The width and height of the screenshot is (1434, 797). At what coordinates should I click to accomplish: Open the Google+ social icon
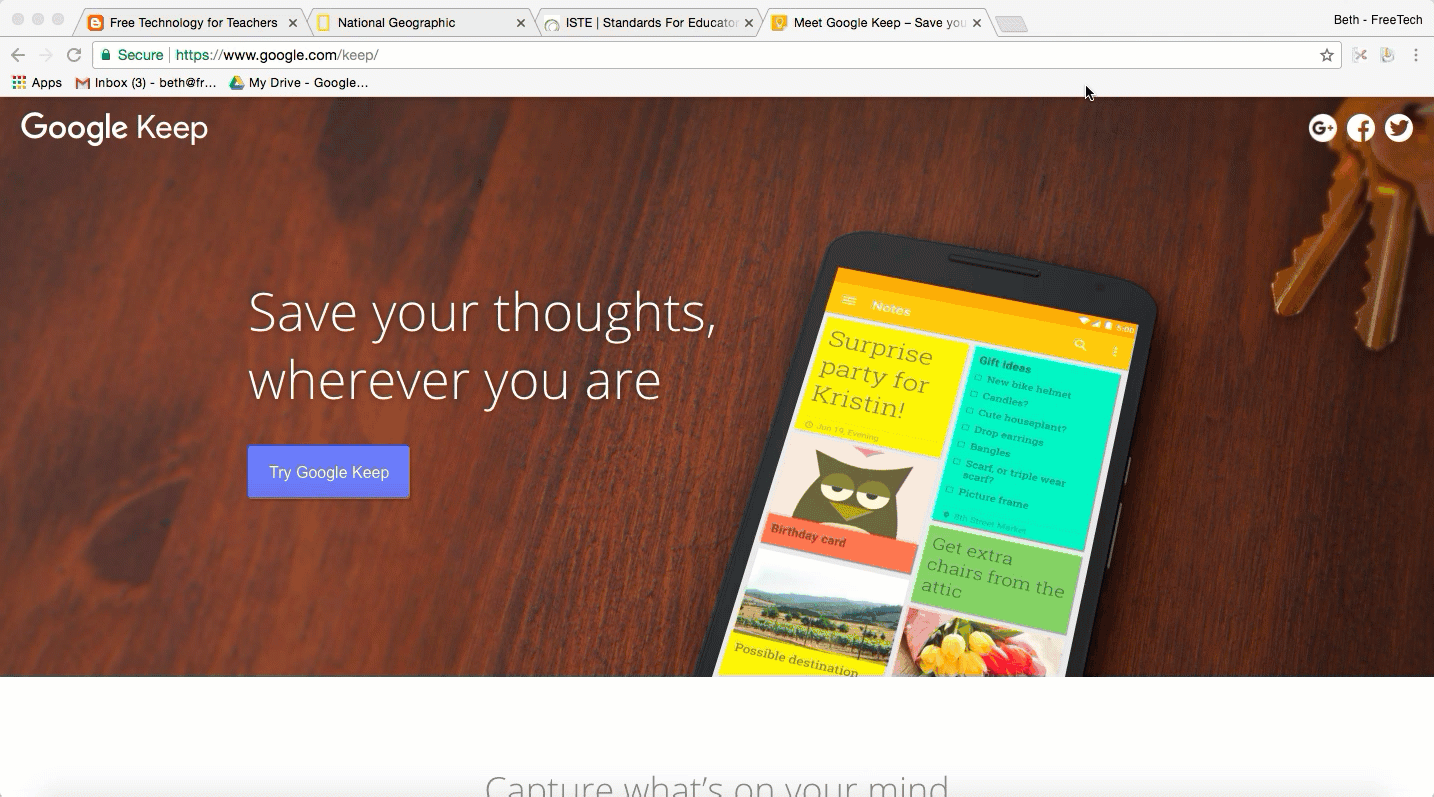coord(1322,128)
